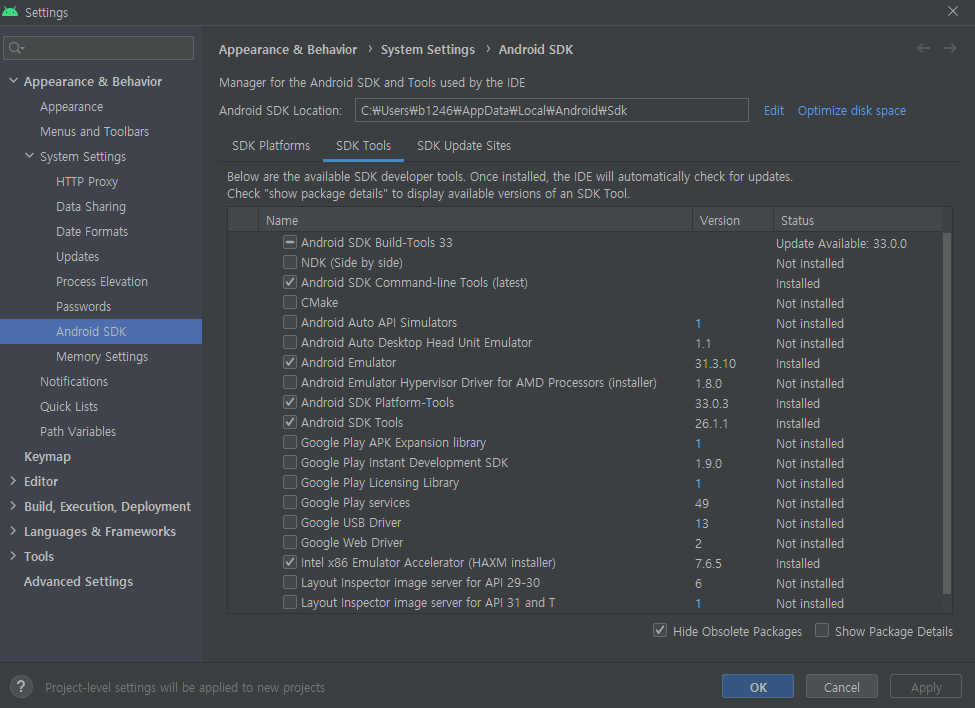Screen dimensions: 975x708
Task: Check Layout Inspector image server for API 31 and T
Action: (x=290, y=602)
